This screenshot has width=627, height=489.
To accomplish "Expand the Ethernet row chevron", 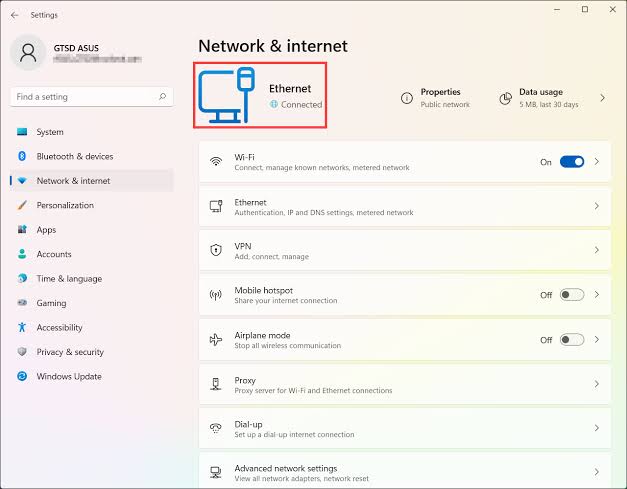I will pos(597,206).
